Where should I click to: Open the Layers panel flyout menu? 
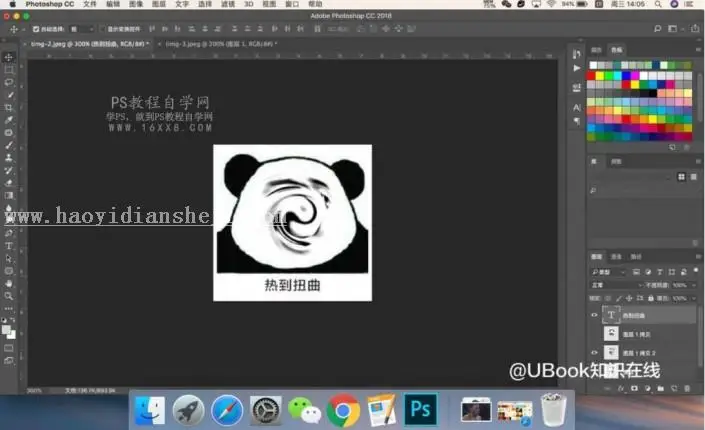[698, 257]
